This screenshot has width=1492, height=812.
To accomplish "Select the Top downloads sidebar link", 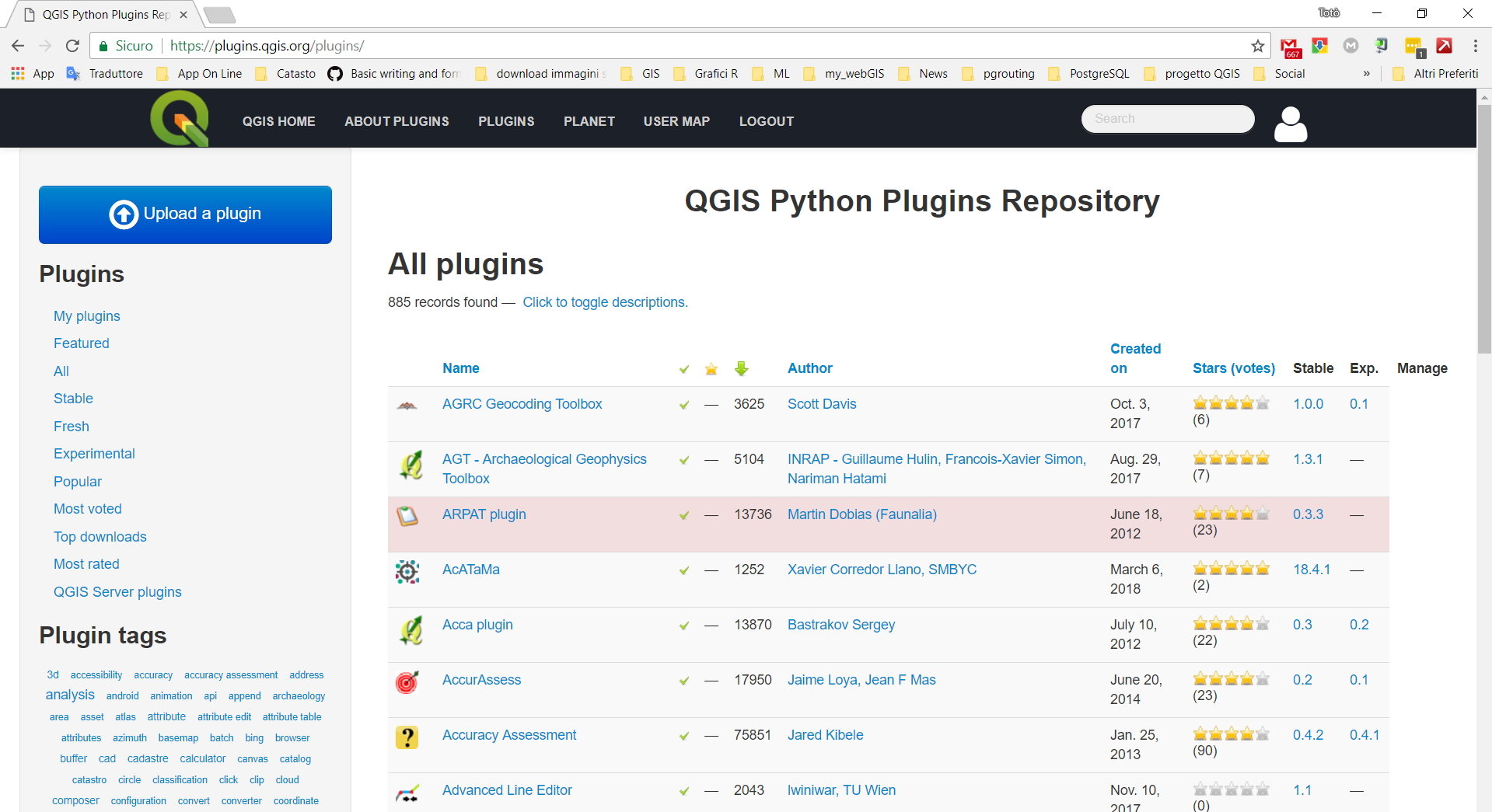I will [100, 537].
